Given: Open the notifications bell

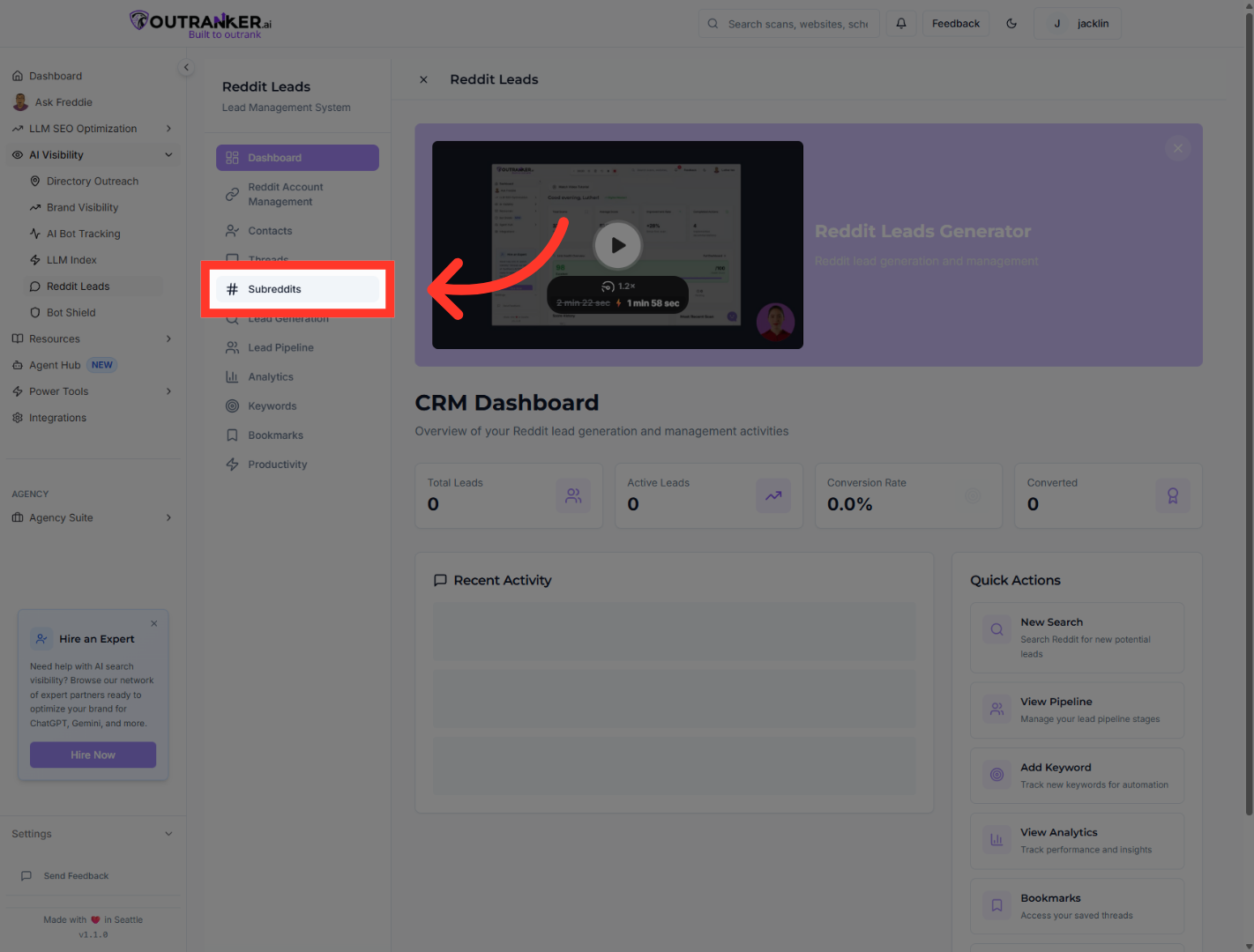Looking at the screenshot, I should coord(901,24).
